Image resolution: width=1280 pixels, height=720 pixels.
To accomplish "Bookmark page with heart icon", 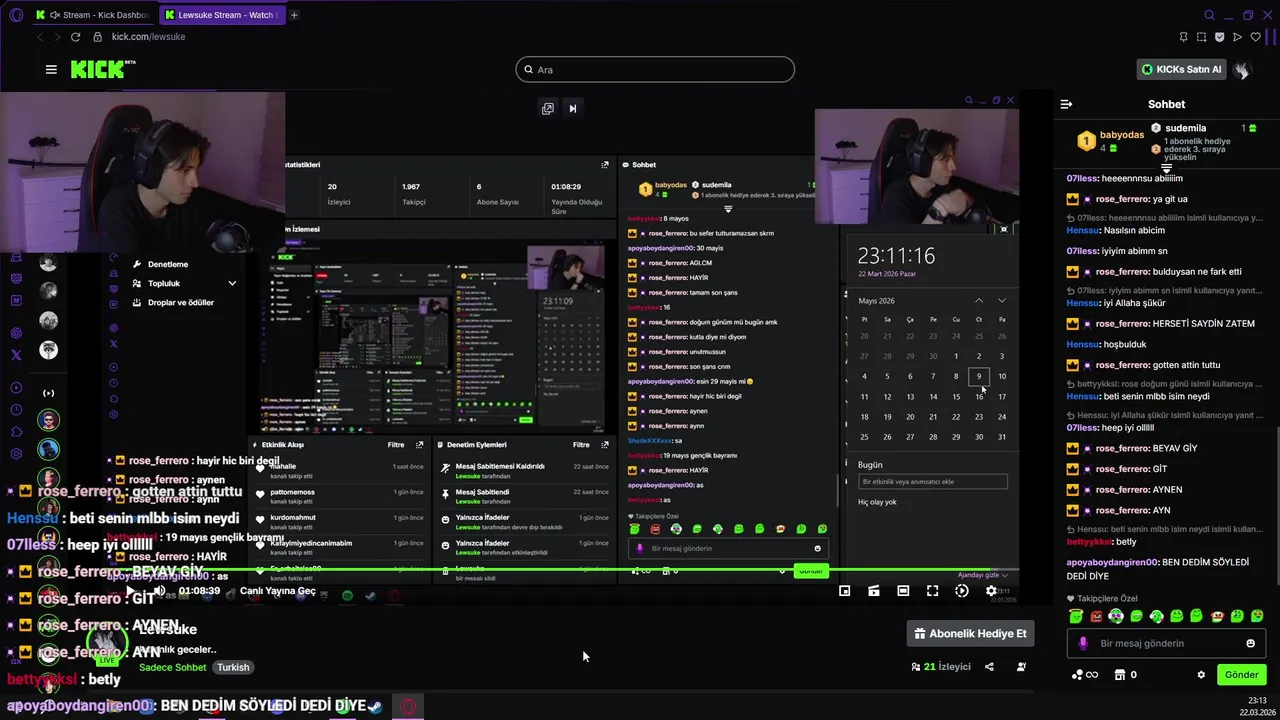I will coord(1255,37).
